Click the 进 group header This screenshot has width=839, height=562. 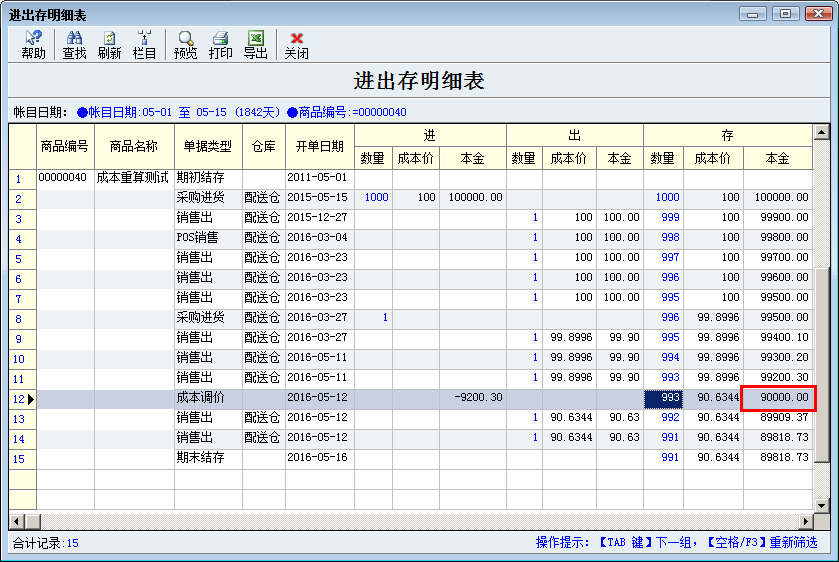(430, 135)
